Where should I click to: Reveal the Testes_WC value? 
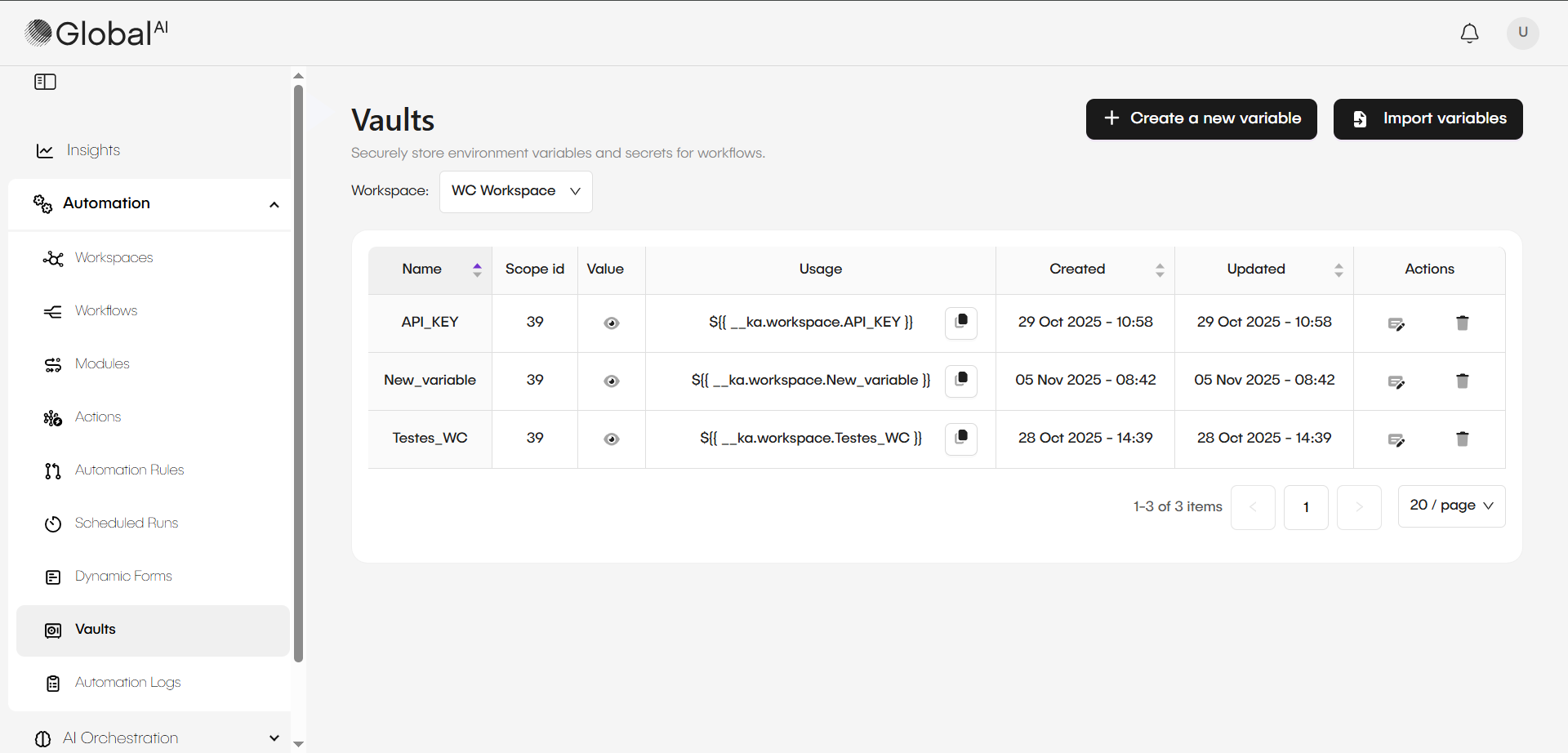[x=611, y=439]
